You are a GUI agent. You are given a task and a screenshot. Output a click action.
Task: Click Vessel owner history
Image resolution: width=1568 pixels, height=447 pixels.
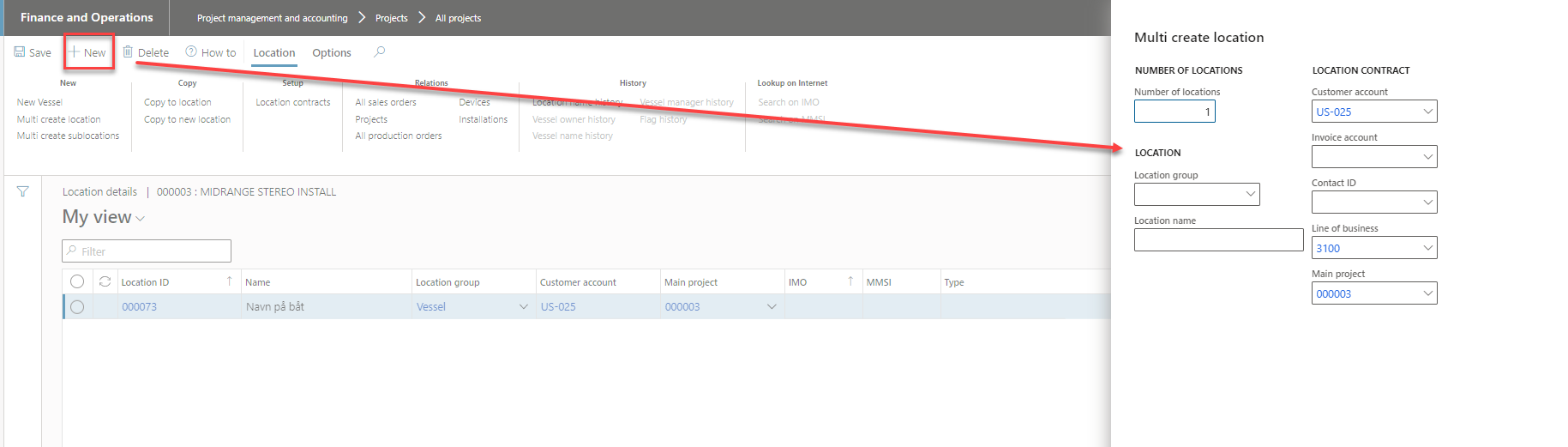coord(574,119)
